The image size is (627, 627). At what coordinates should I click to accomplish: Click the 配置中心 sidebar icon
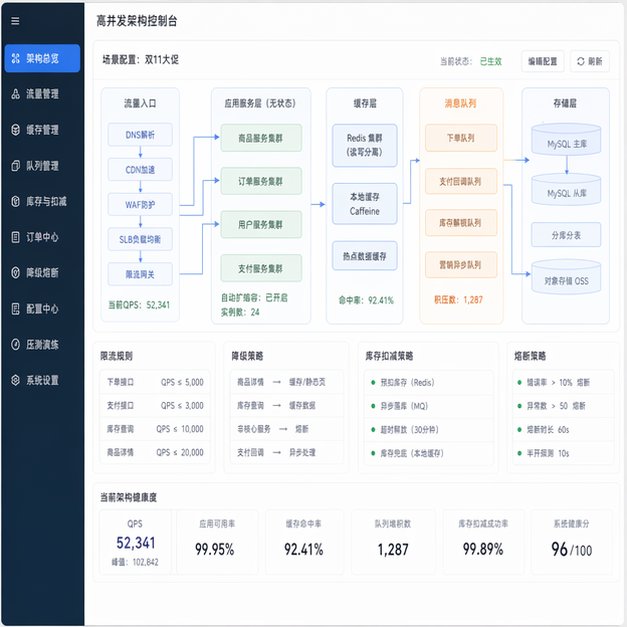tap(16, 309)
